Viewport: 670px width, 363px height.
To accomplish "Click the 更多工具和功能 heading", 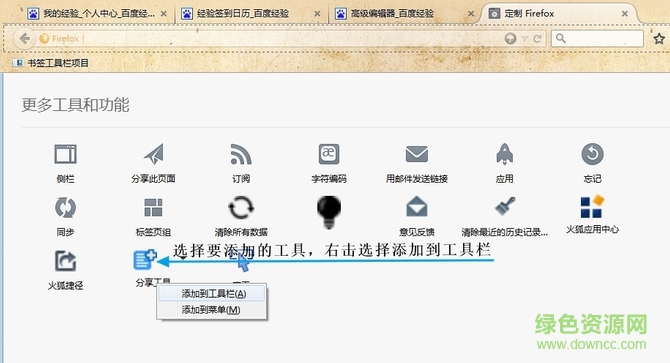I will pos(76,105).
